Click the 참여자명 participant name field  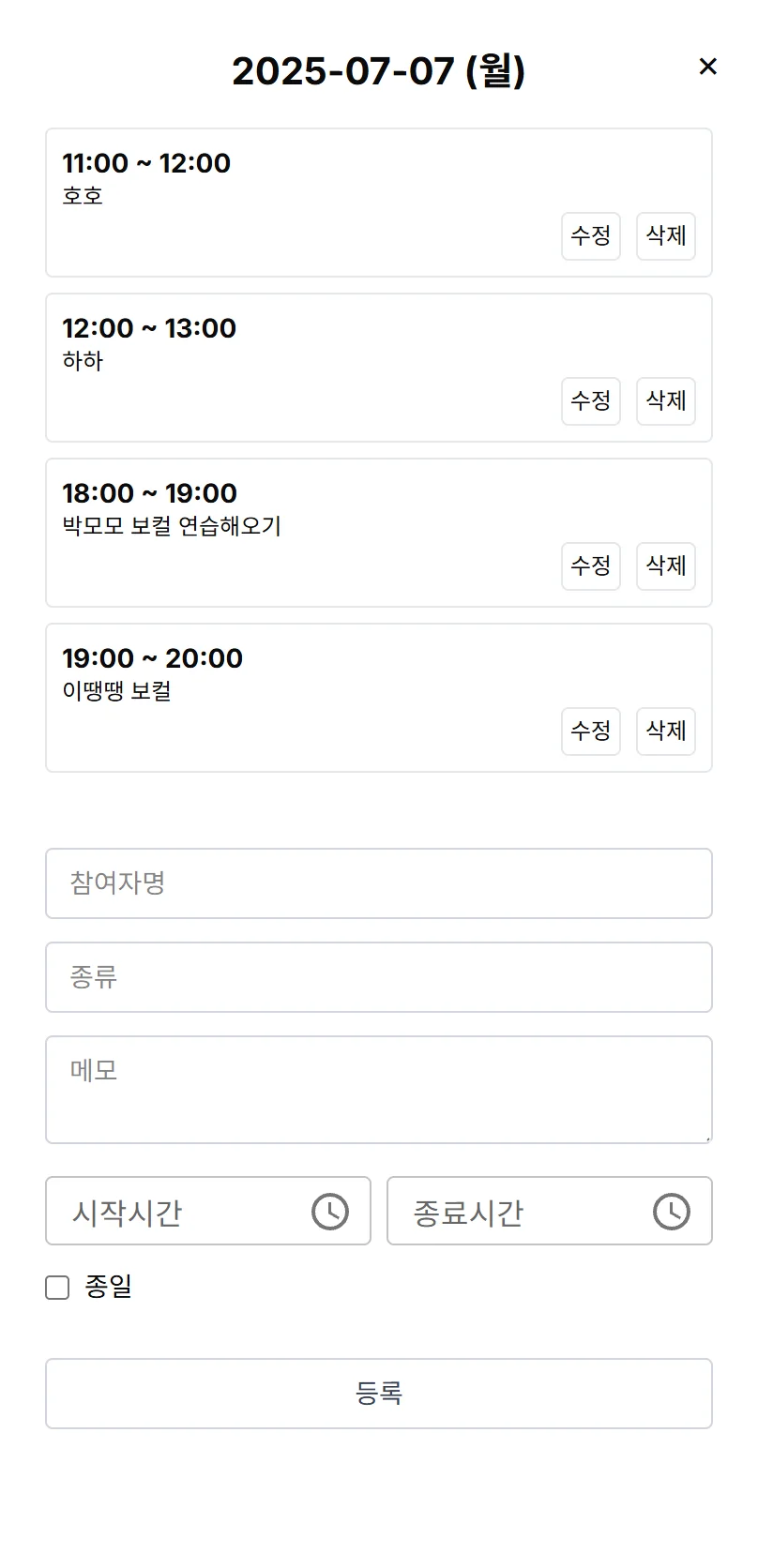coord(379,883)
